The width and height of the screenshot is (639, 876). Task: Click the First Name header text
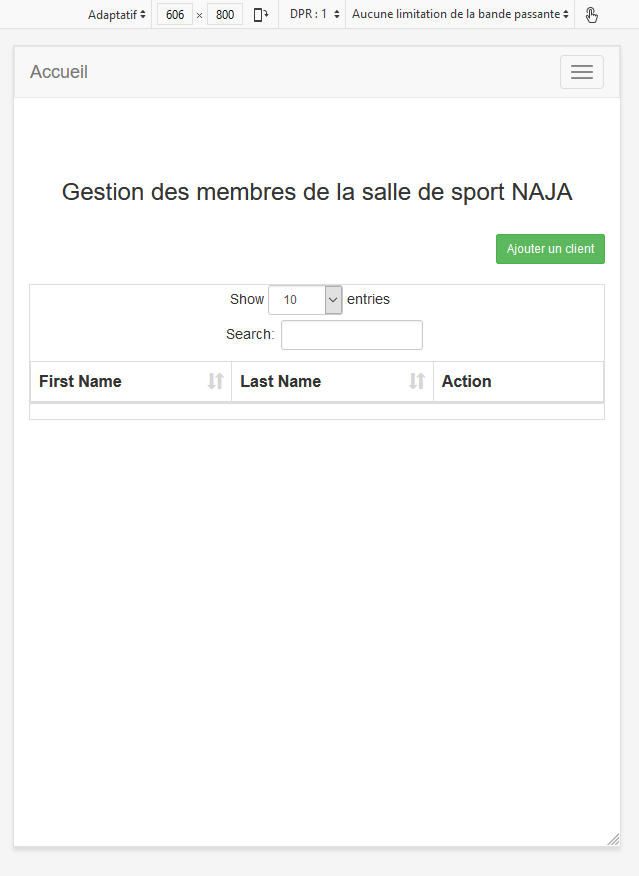click(80, 381)
